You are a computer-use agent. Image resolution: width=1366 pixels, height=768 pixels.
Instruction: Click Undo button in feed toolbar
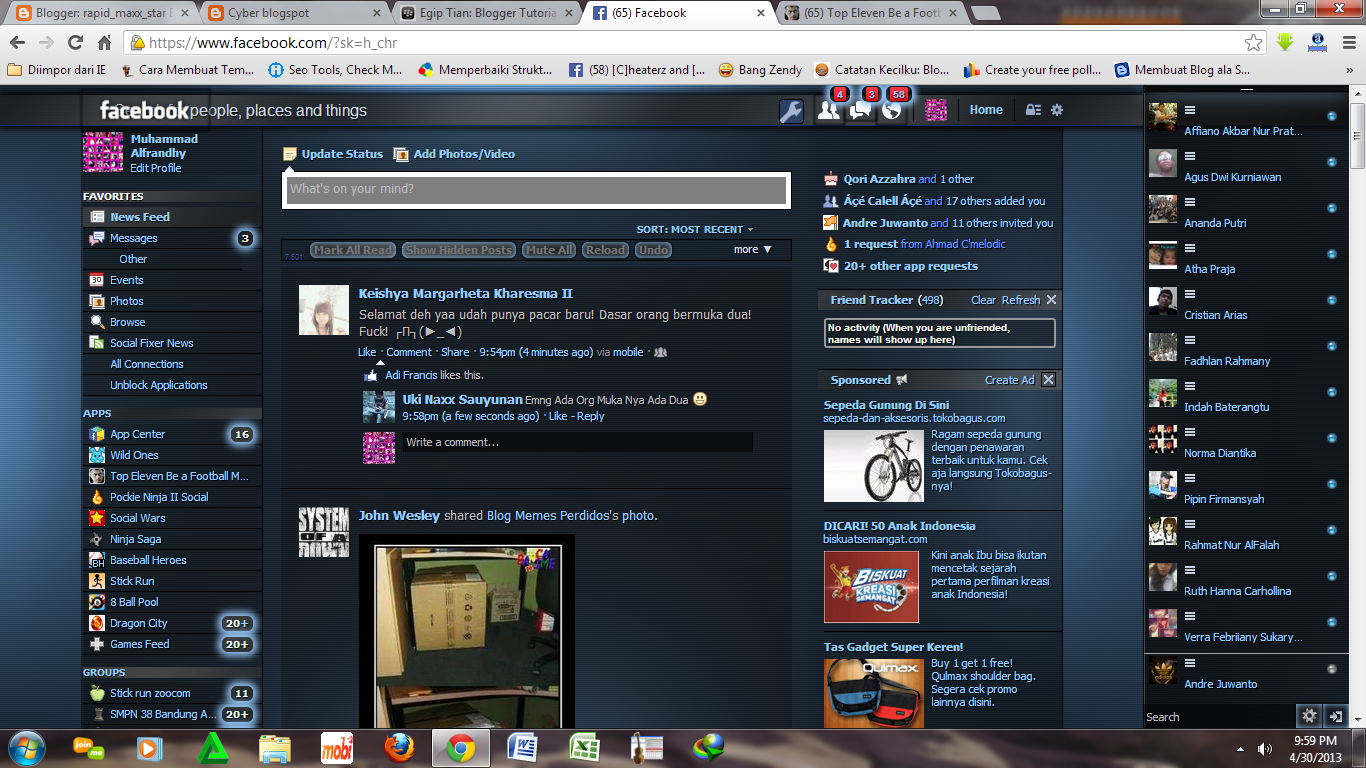pos(653,250)
